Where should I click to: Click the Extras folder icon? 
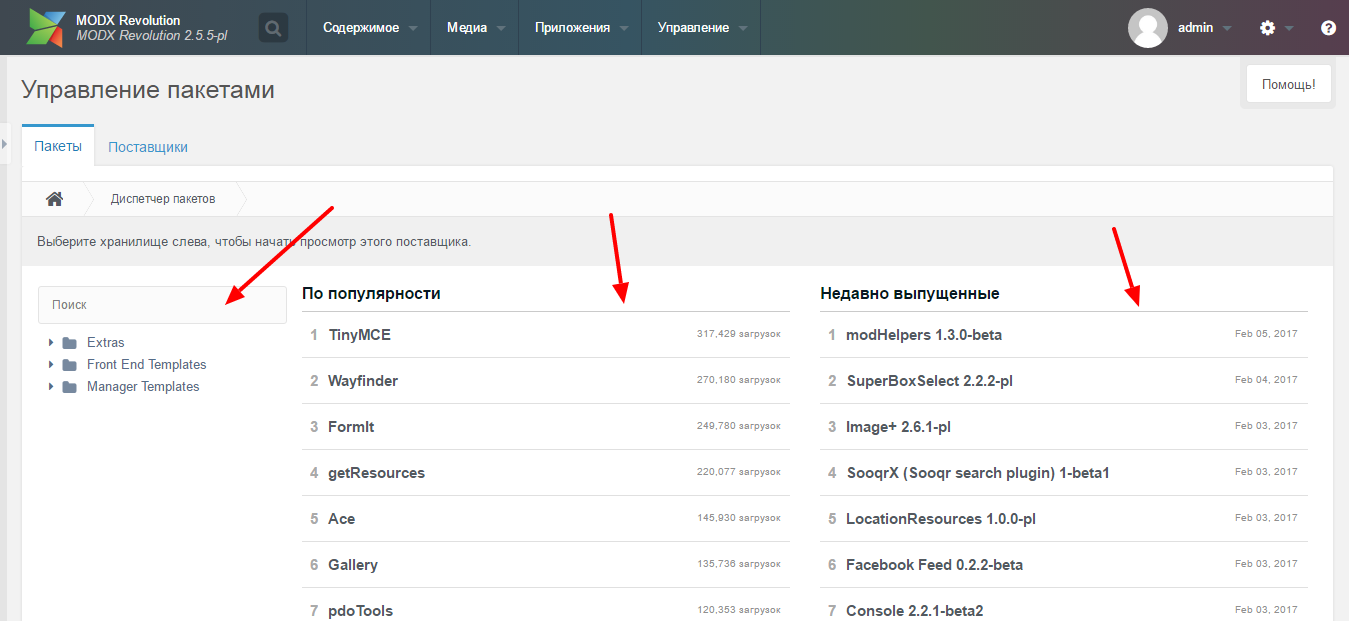69,343
